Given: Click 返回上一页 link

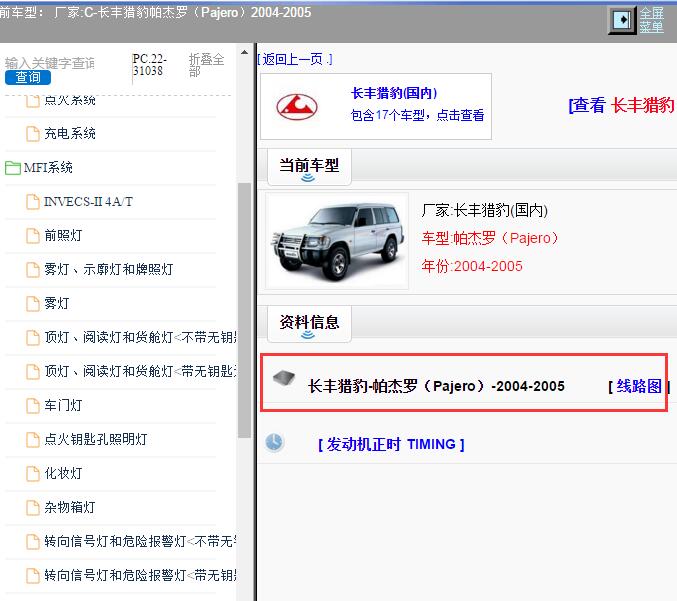Looking at the screenshot, I should coord(295,59).
